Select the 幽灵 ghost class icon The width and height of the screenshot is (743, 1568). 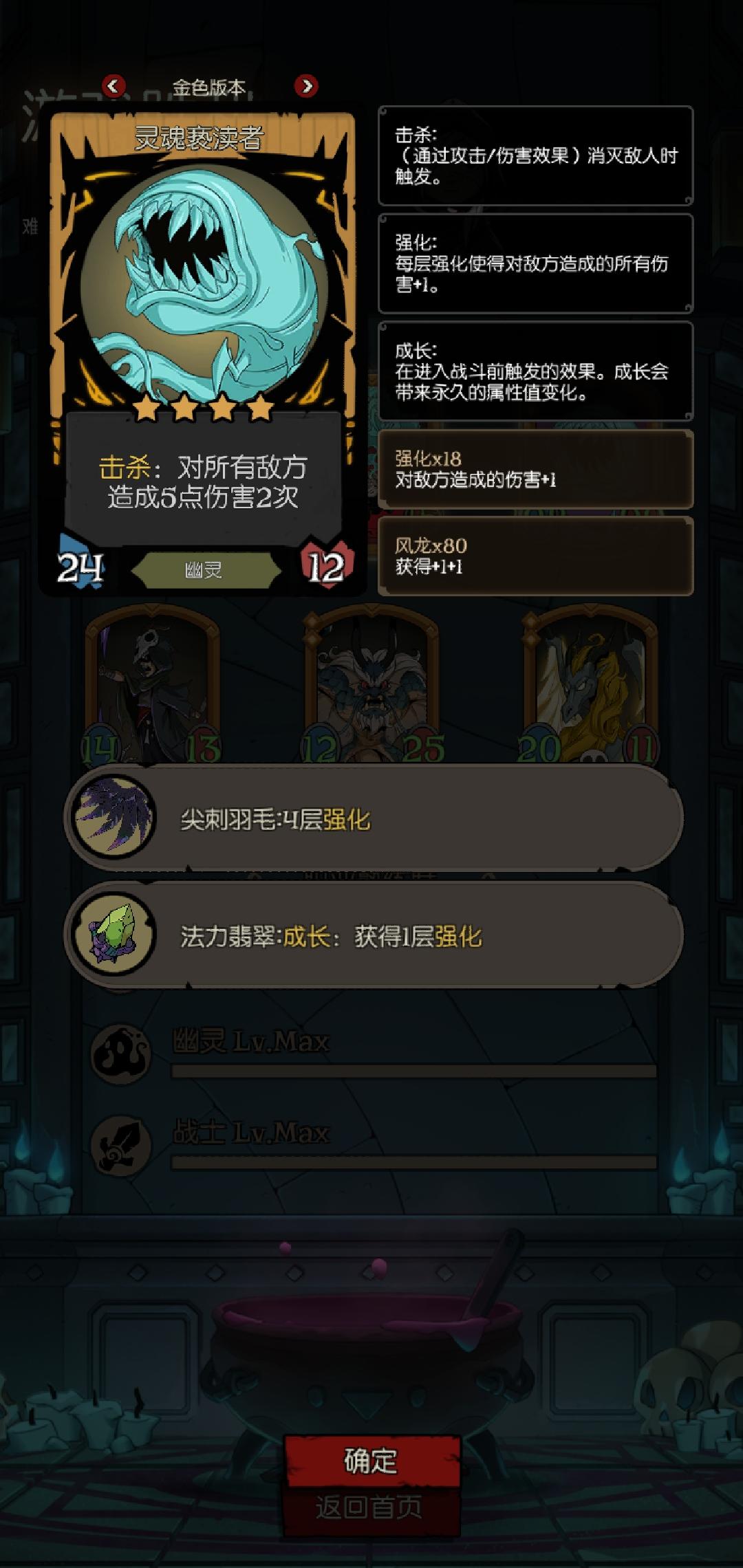coord(121,1054)
